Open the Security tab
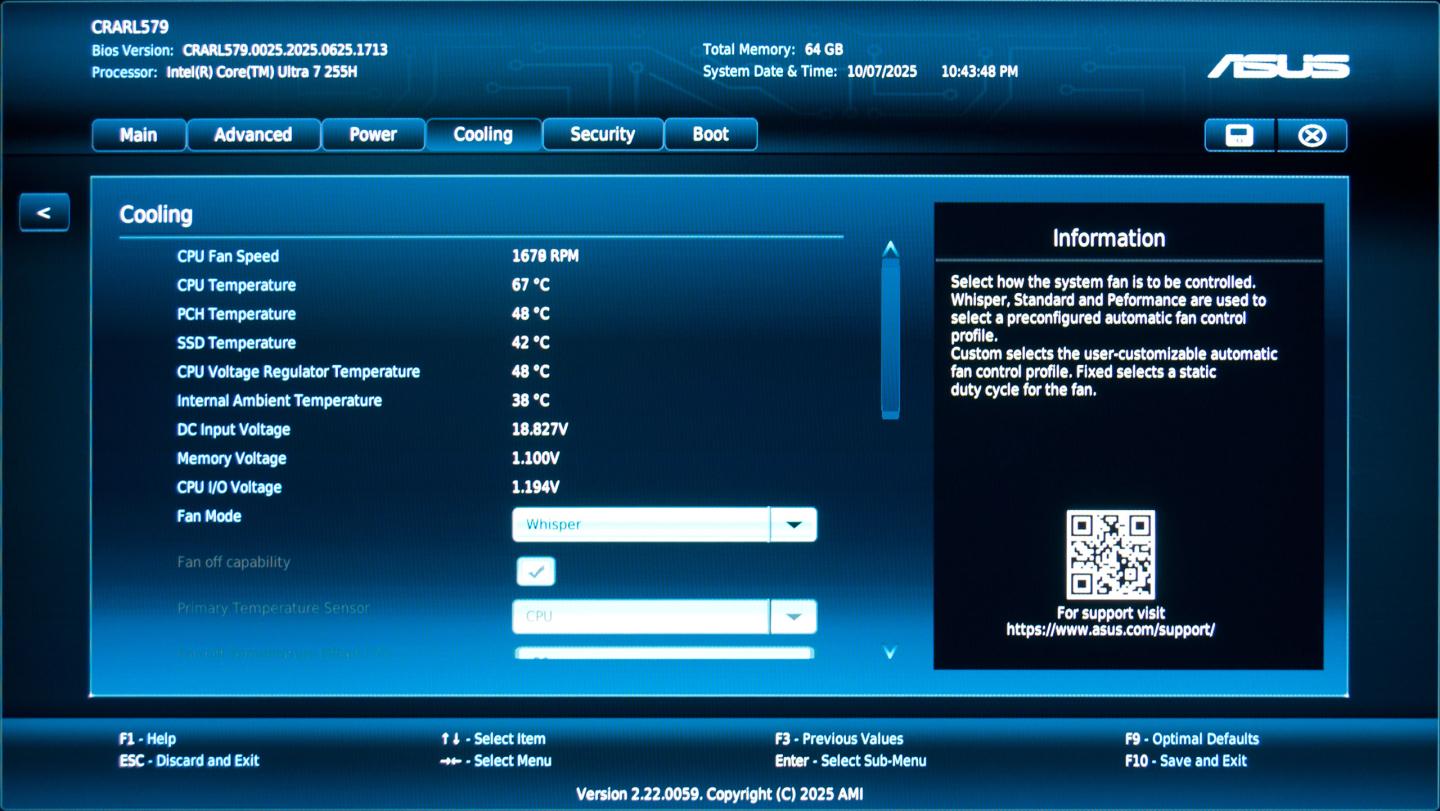Viewport: 1440px width, 811px height. 602,135
